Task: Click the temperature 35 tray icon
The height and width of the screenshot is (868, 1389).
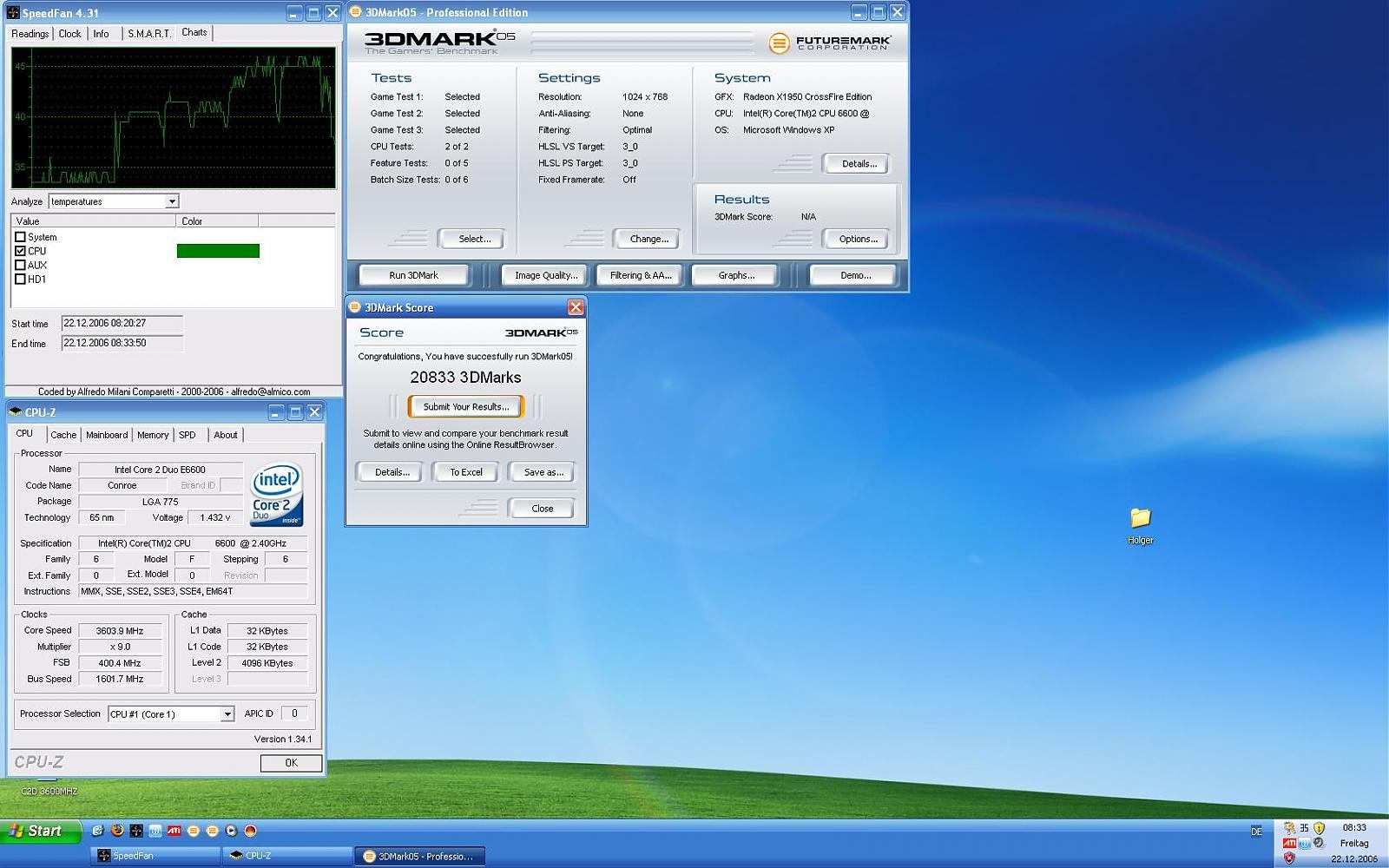Action: (x=1304, y=828)
